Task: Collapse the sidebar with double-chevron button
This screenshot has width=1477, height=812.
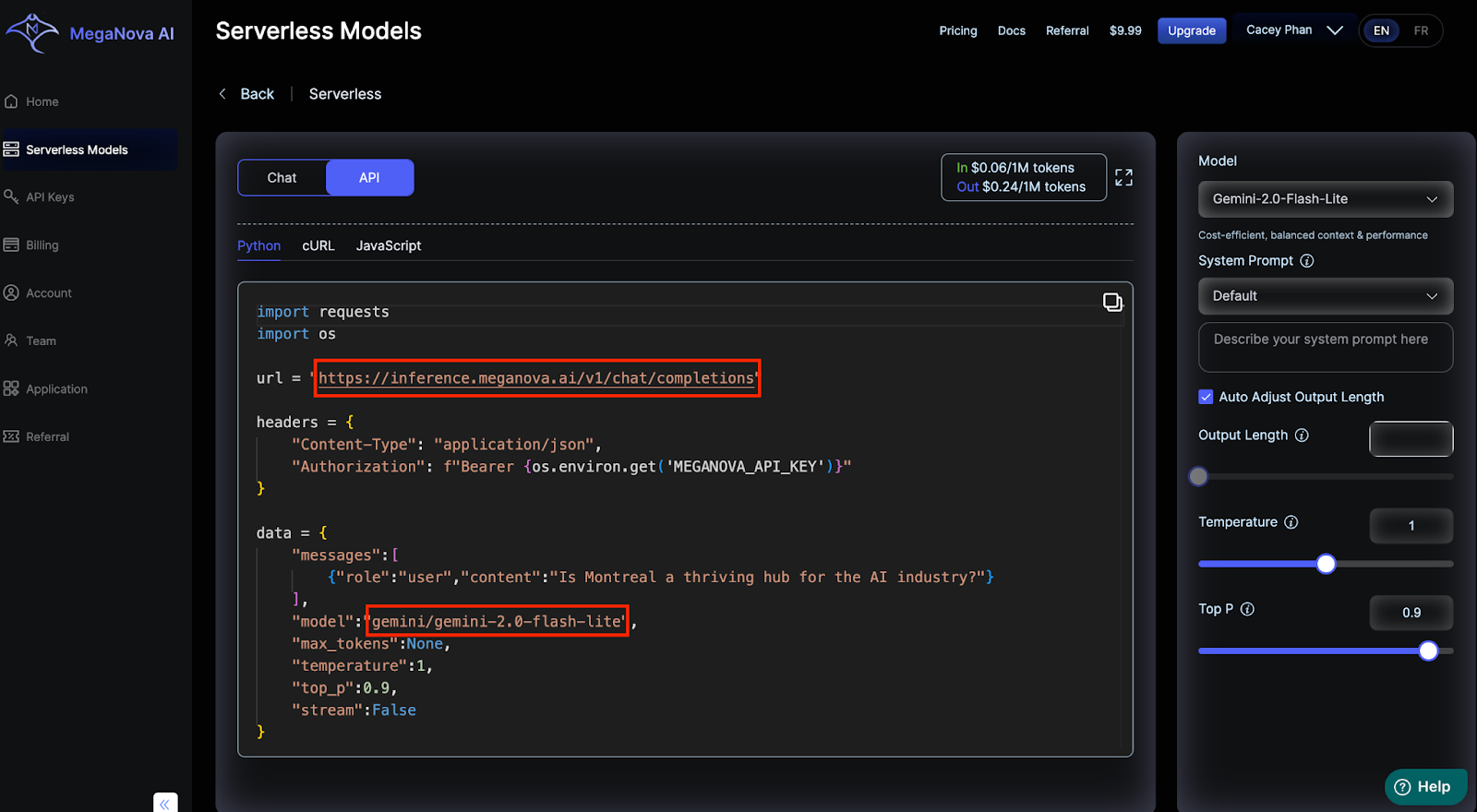Action: click(165, 803)
